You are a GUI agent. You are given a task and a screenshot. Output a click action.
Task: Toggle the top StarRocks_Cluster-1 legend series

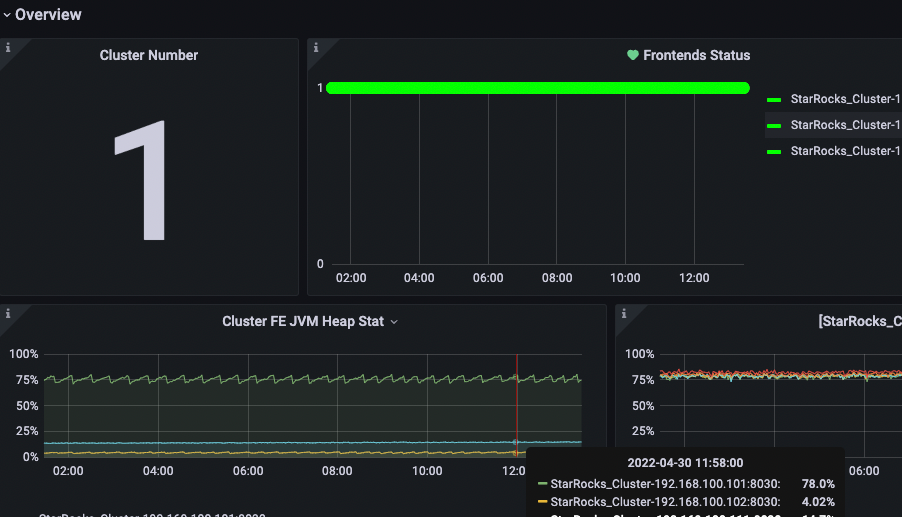(845, 99)
